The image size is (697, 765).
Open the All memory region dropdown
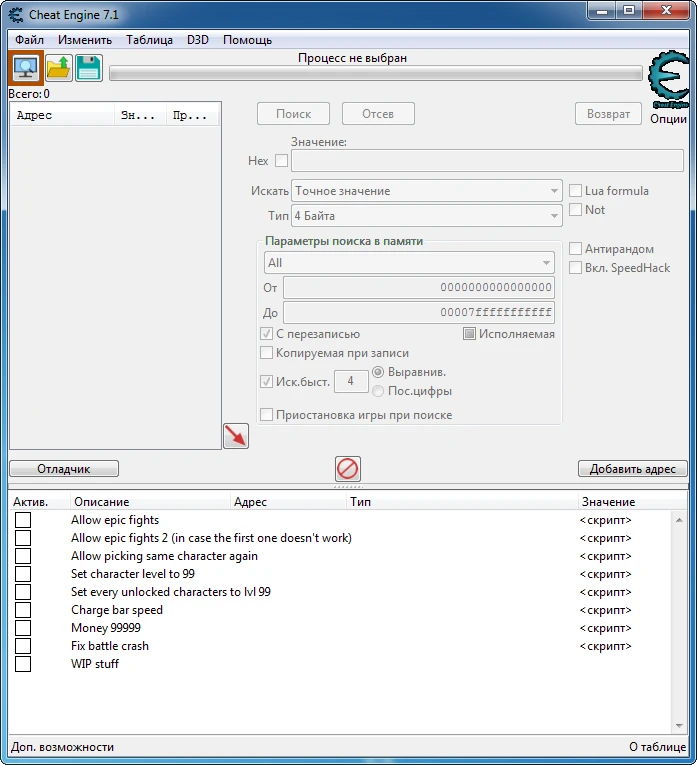409,263
